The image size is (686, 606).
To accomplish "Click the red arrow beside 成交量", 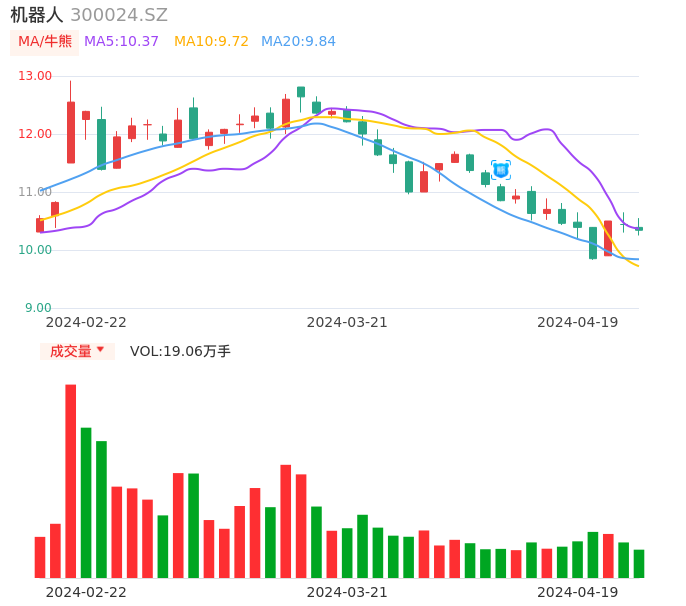I will tap(100, 350).
